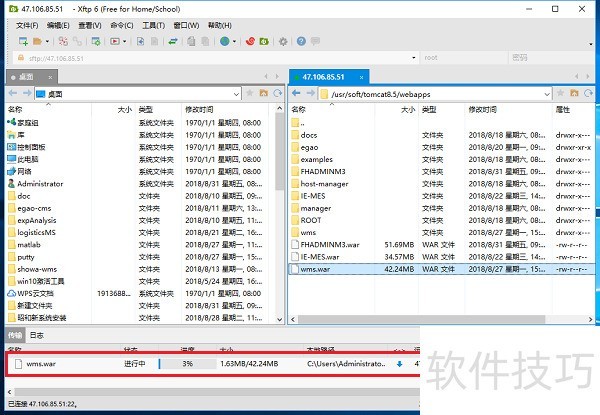Viewport: 600px width, 415px height.
Task: Expand the globe icon dropdown arrow
Action: tap(234, 41)
